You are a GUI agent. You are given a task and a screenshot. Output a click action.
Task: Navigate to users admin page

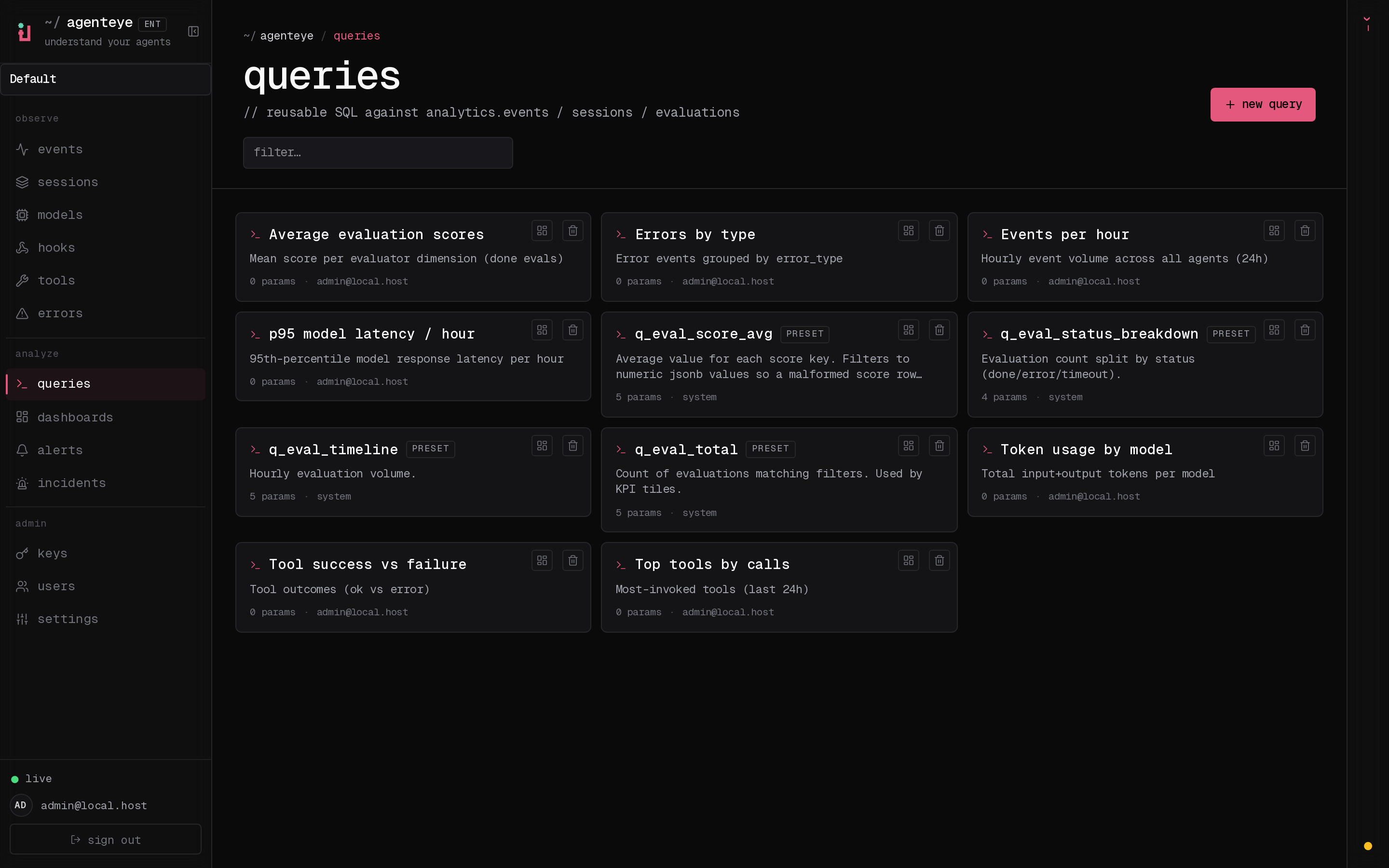106,586
